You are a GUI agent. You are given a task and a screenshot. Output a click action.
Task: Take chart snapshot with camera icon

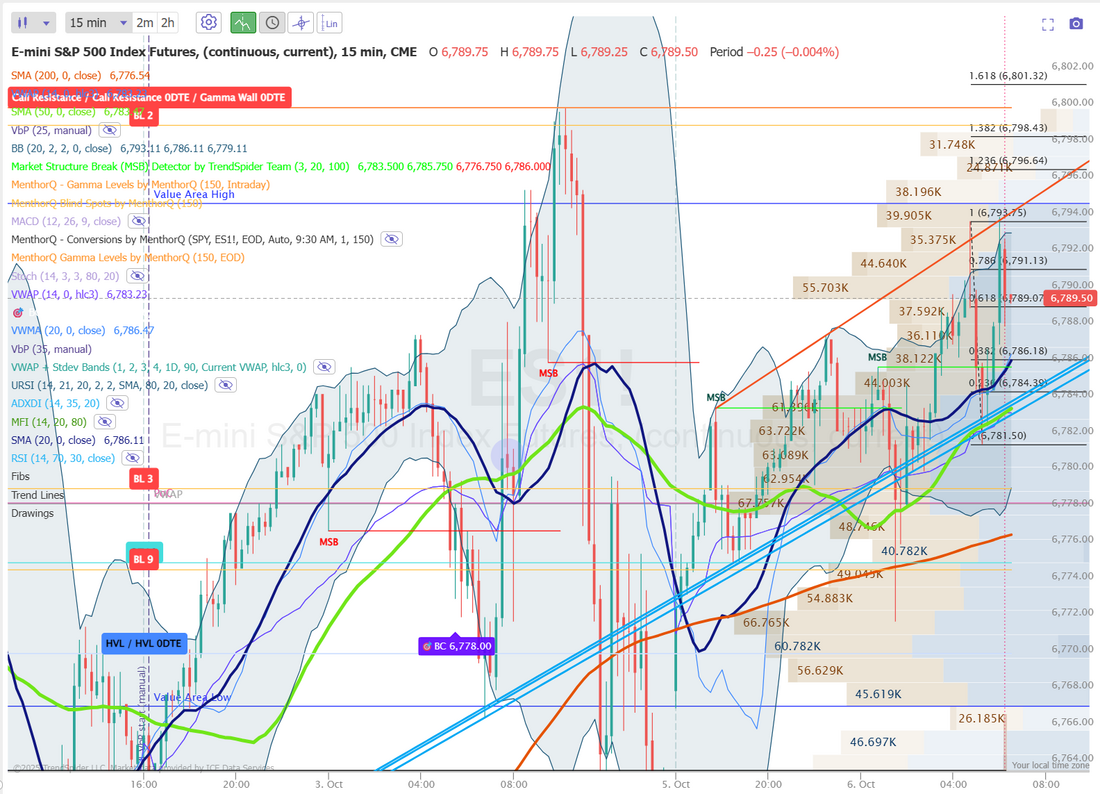coord(1076,24)
